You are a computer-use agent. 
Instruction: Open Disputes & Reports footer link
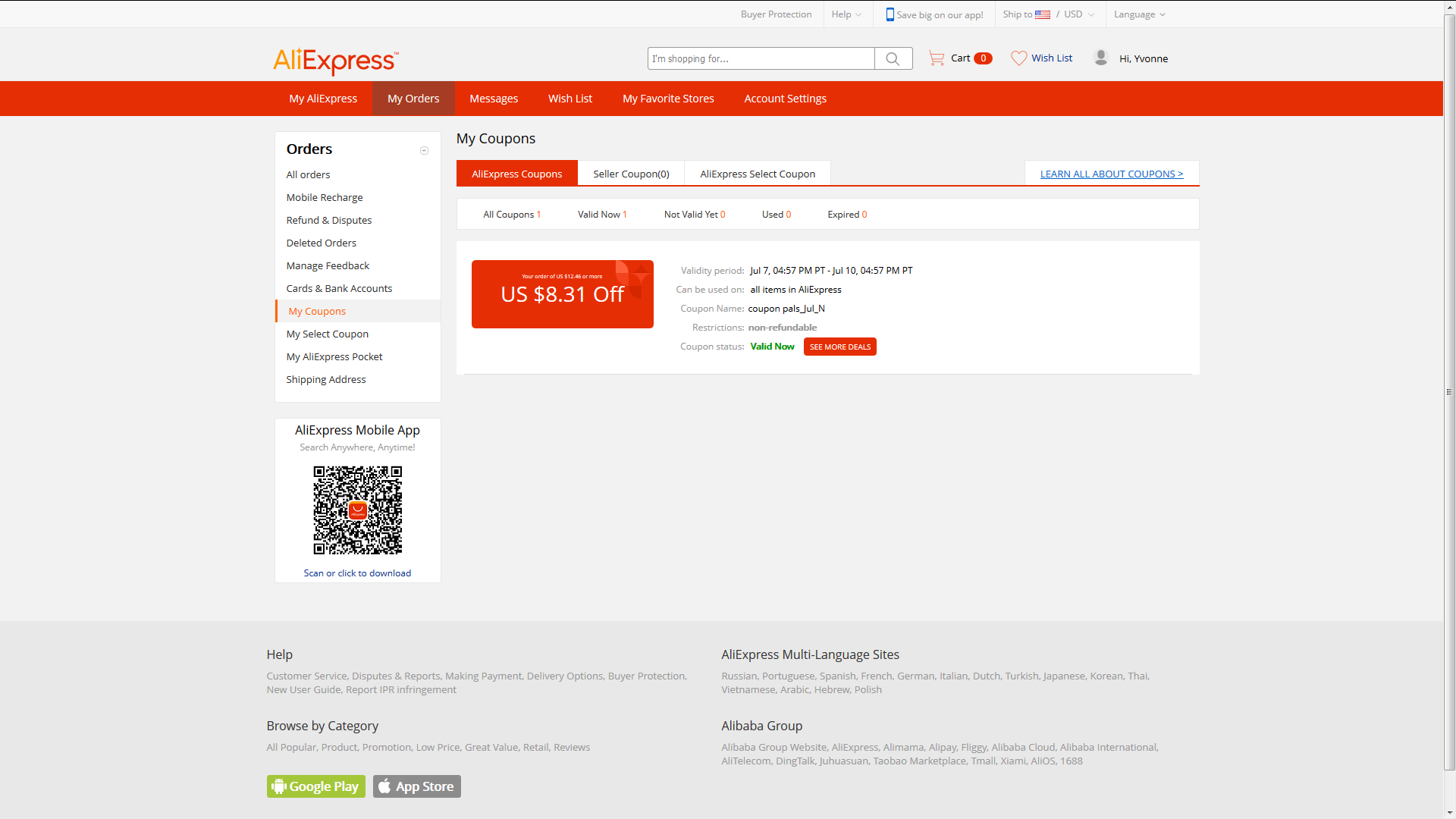tap(396, 676)
